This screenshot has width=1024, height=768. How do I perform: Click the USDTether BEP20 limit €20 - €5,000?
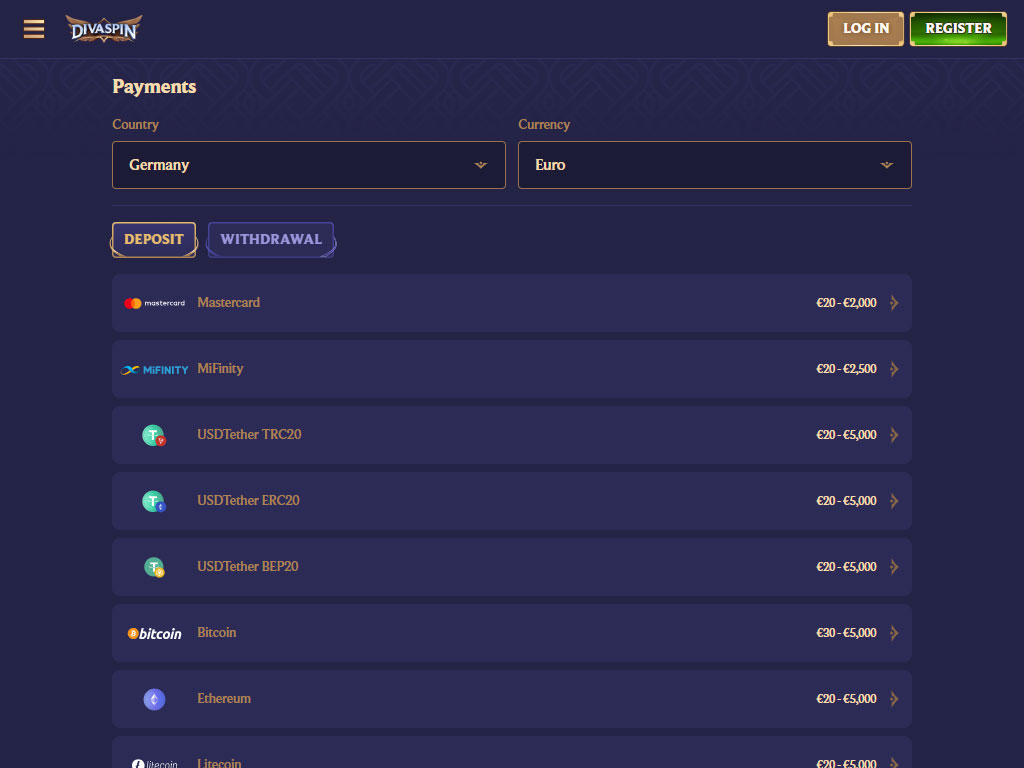[x=846, y=567]
